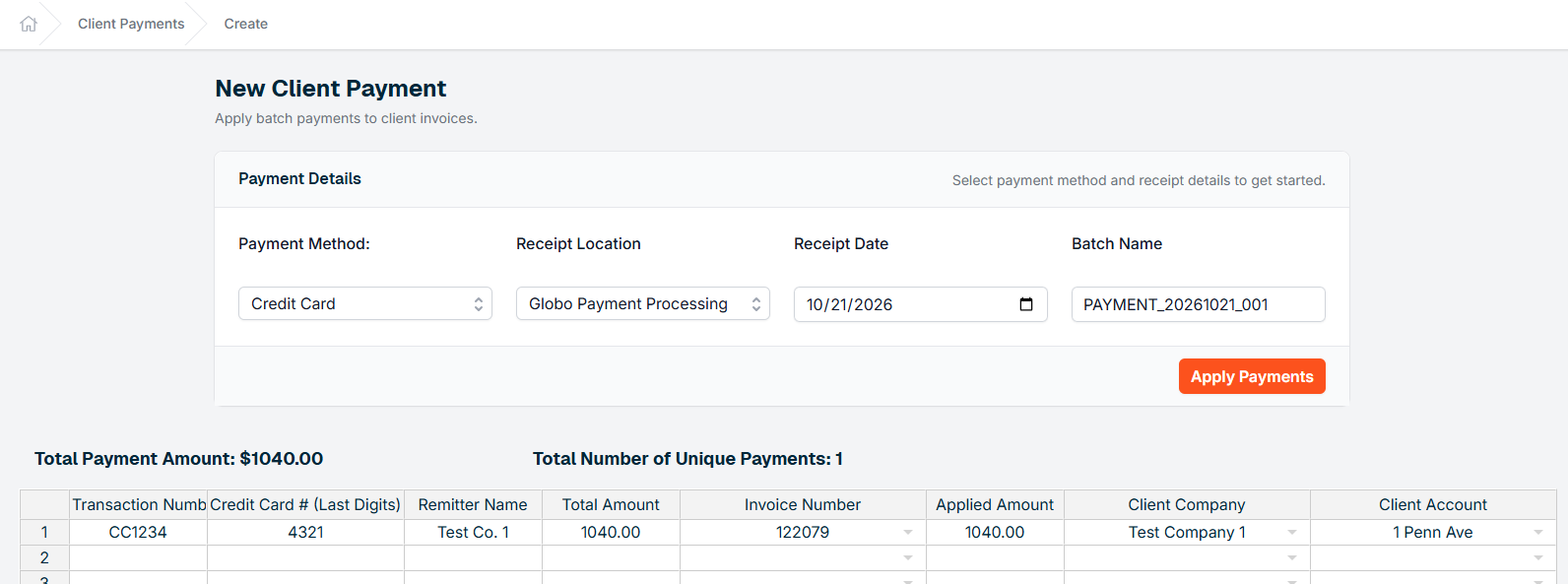Open dropdown arrow for invoice 122079
1568x584 pixels.
click(908, 533)
